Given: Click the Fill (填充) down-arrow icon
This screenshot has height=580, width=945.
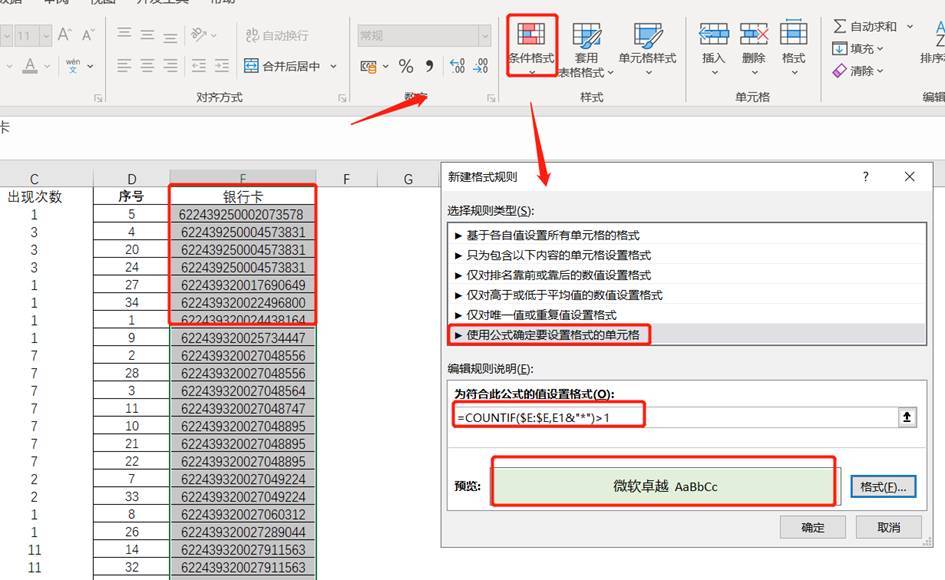Looking at the screenshot, I should pos(840,48).
